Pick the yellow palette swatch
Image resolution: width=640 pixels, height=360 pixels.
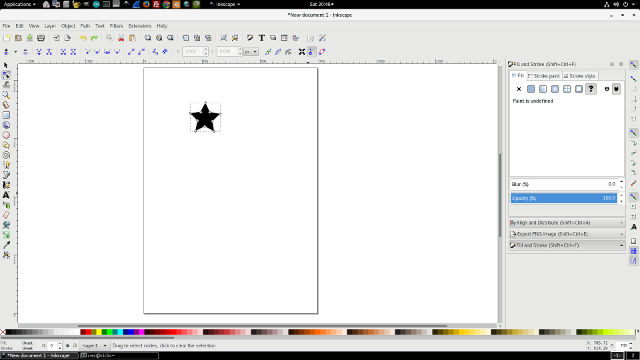pos(99,332)
